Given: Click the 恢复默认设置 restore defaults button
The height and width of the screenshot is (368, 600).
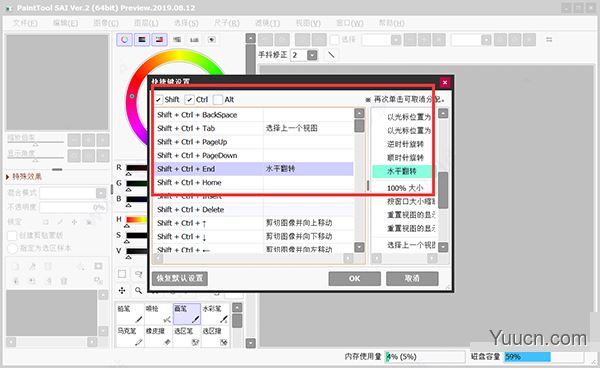Looking at the screenshot, I should click(x=180, y=278).
